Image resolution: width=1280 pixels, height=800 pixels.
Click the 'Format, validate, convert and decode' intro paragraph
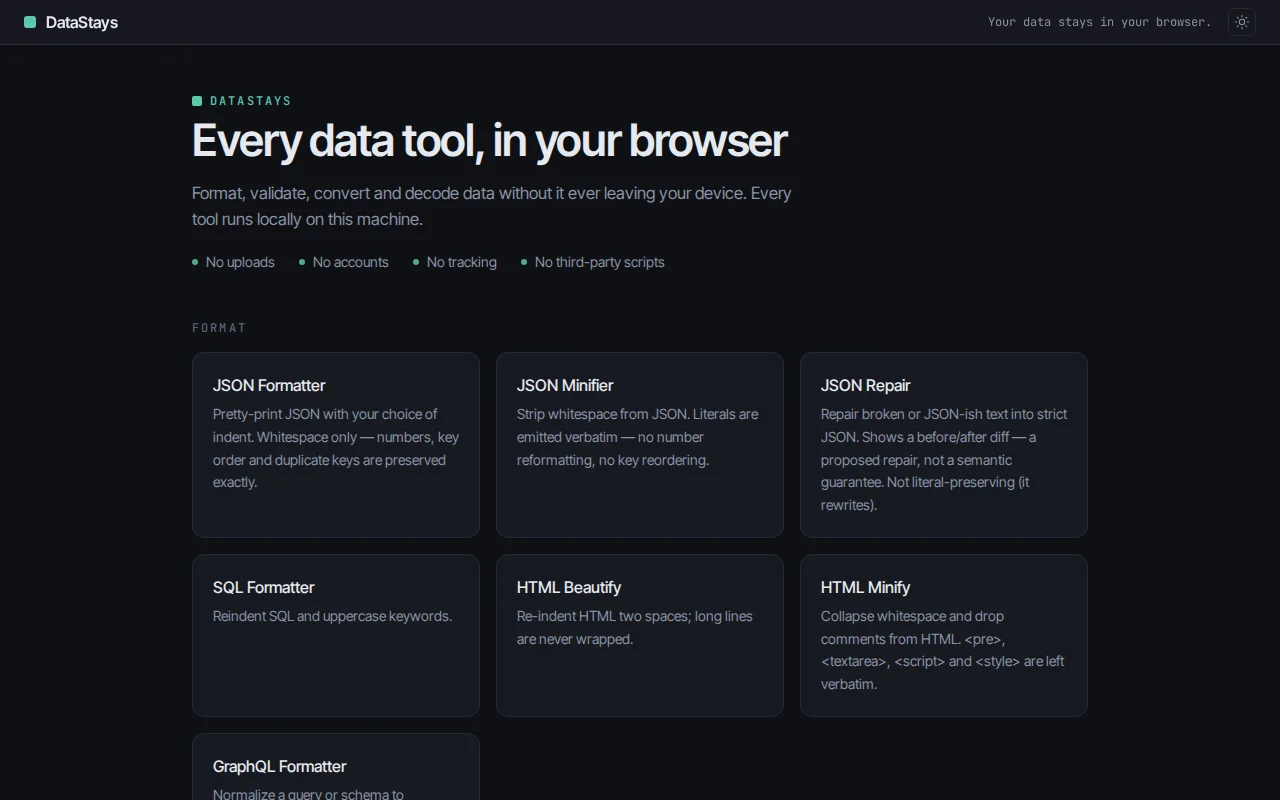(492, 206)
